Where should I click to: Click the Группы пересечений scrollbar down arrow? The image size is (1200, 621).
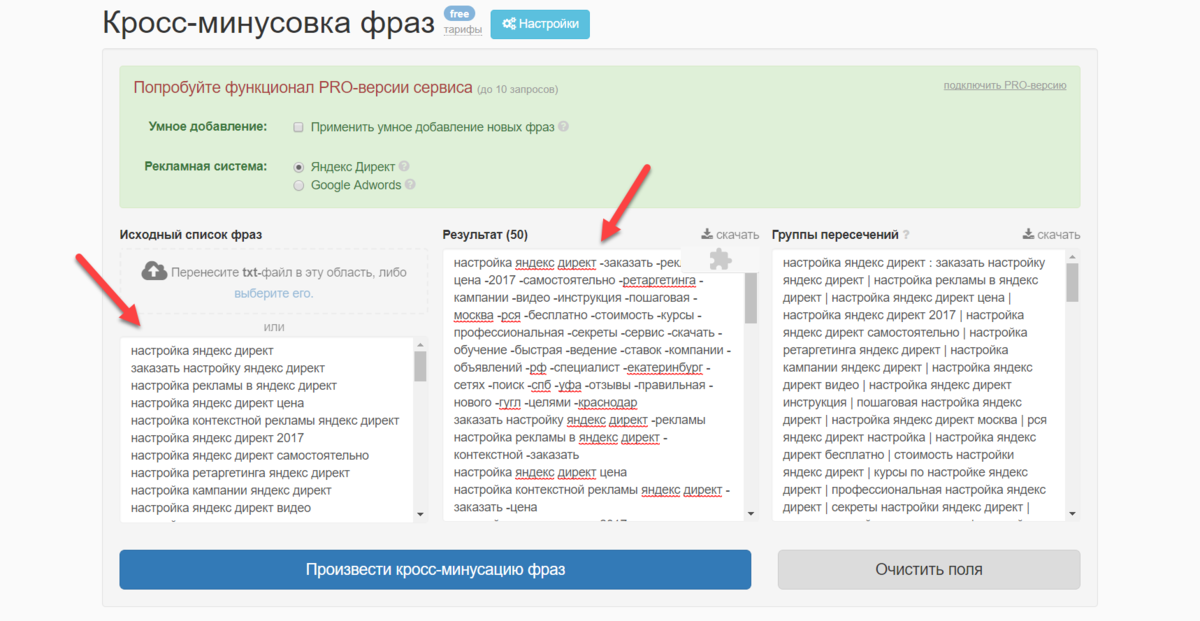click(1072, 514)
